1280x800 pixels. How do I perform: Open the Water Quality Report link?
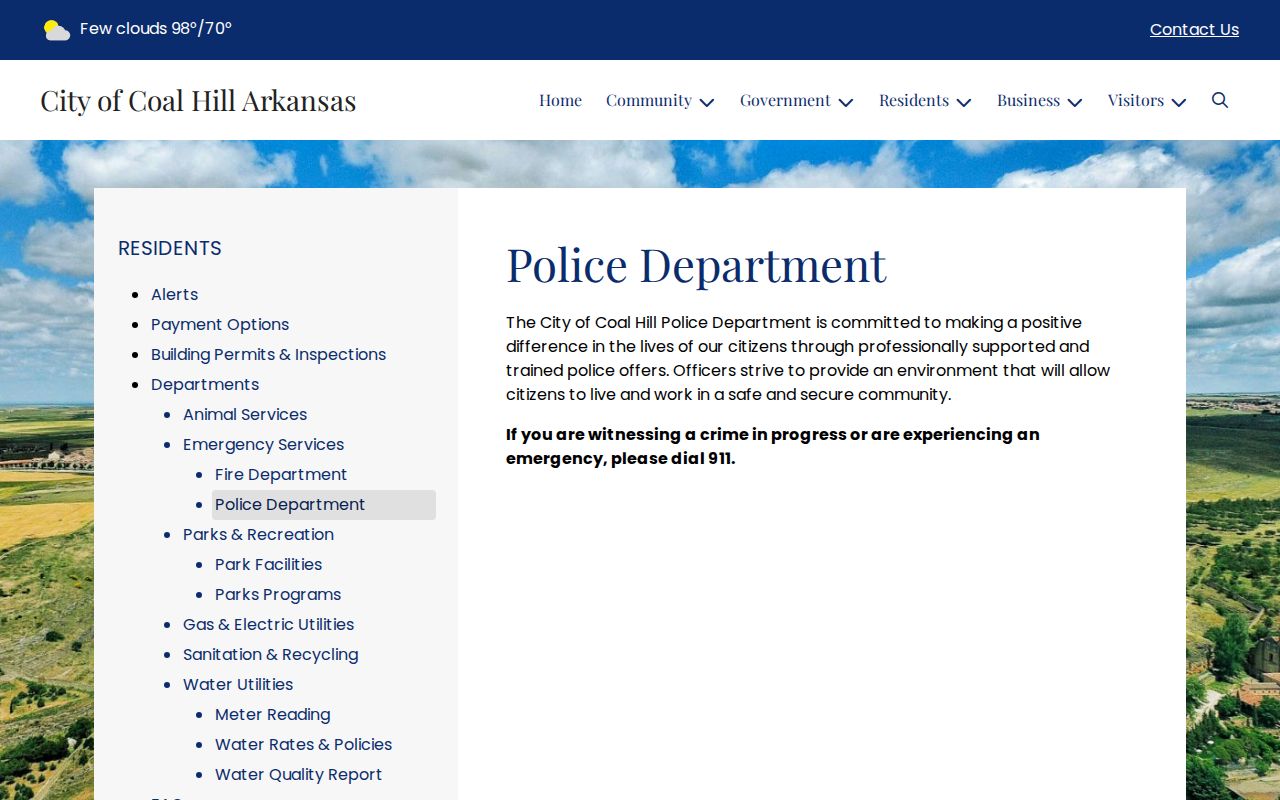click(298, 774)
